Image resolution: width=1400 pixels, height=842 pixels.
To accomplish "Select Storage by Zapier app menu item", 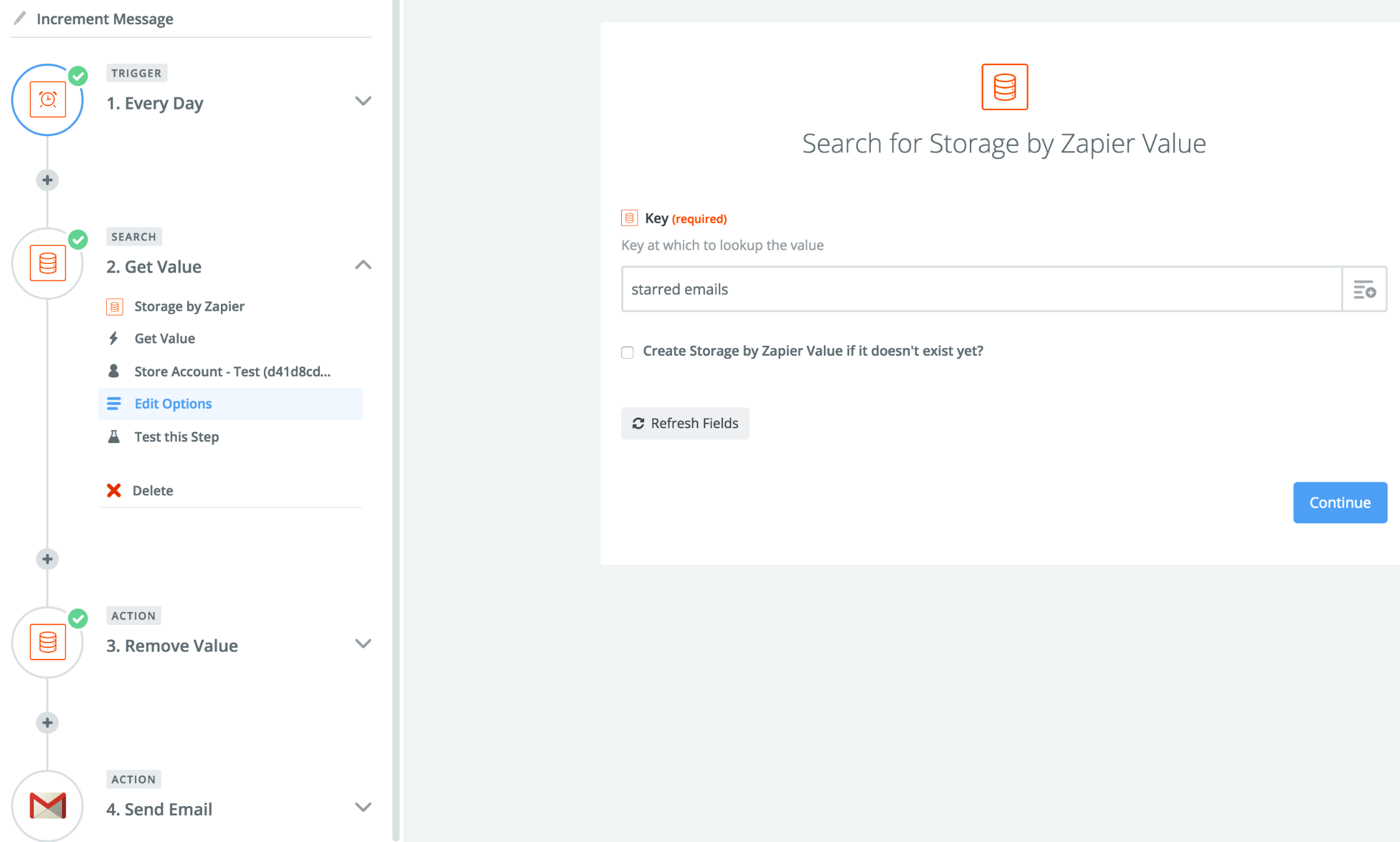I will (231, 306).
